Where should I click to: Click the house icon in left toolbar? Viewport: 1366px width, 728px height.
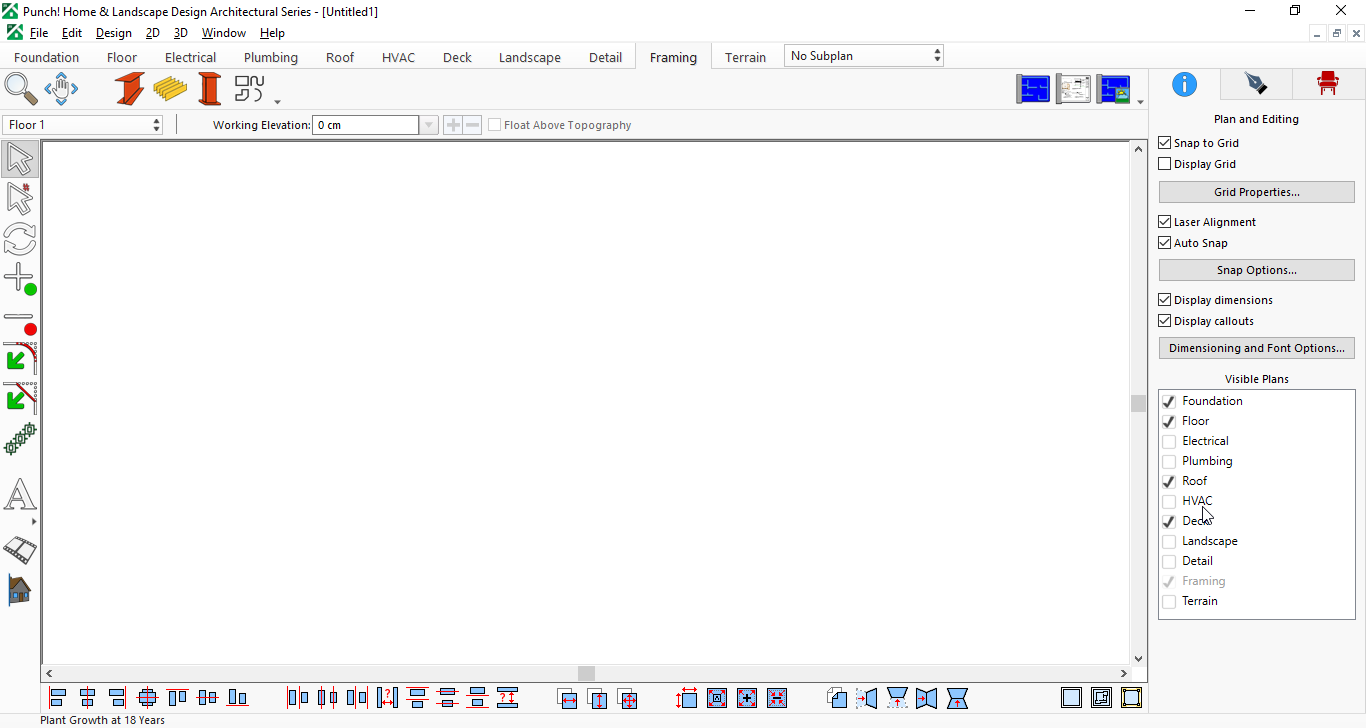coord(20,589)
